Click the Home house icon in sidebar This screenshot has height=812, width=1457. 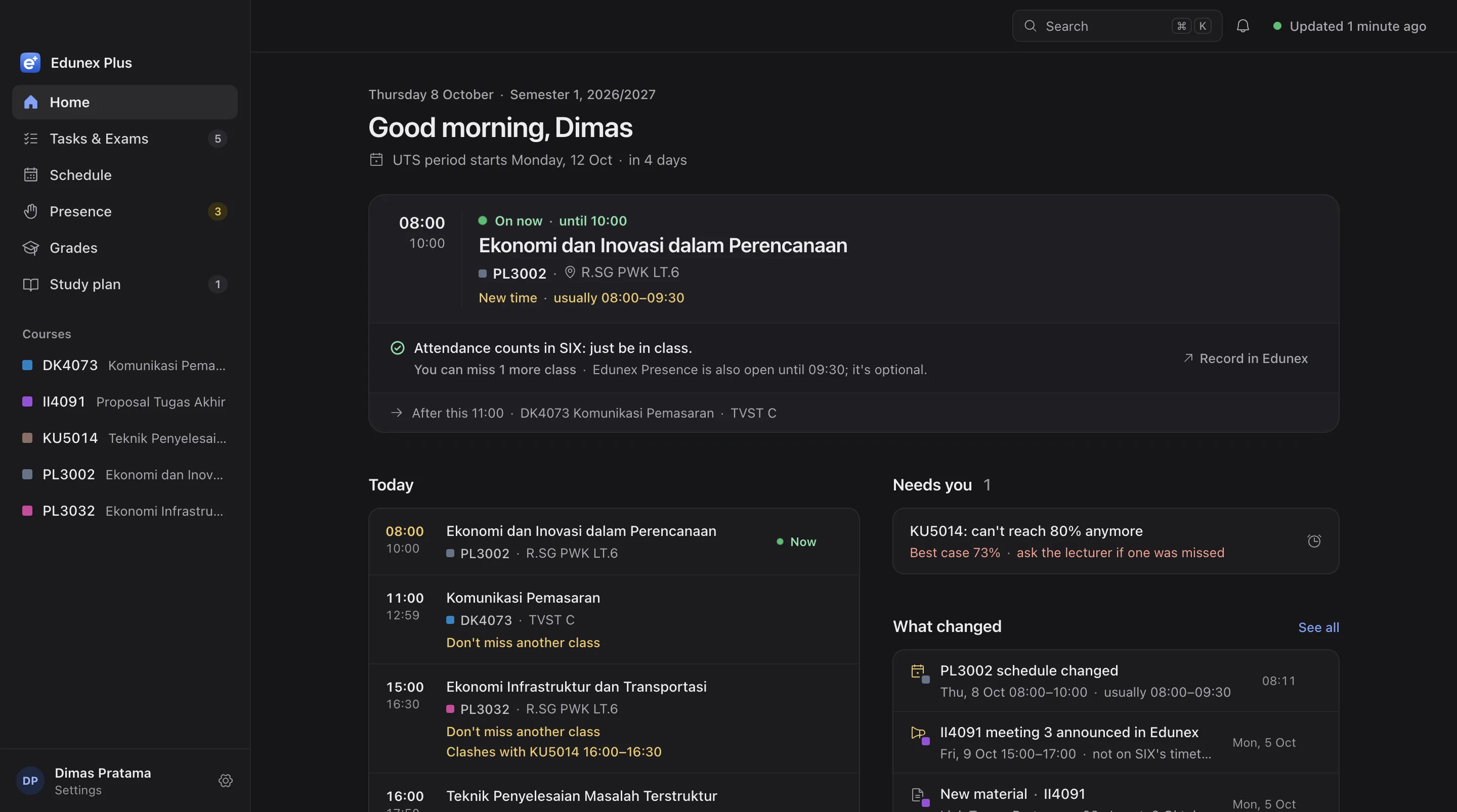30,102
